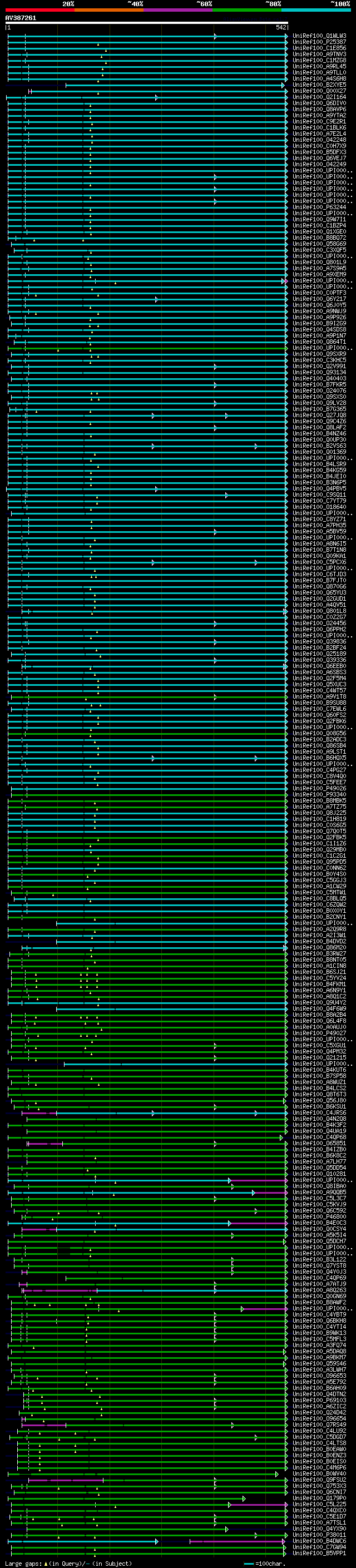The width and height of the screenshot is (356, 1568).
Task: Click the mid-bar arrowhead on the UniRef100_Q2I164 row
Action: (156, 97)
